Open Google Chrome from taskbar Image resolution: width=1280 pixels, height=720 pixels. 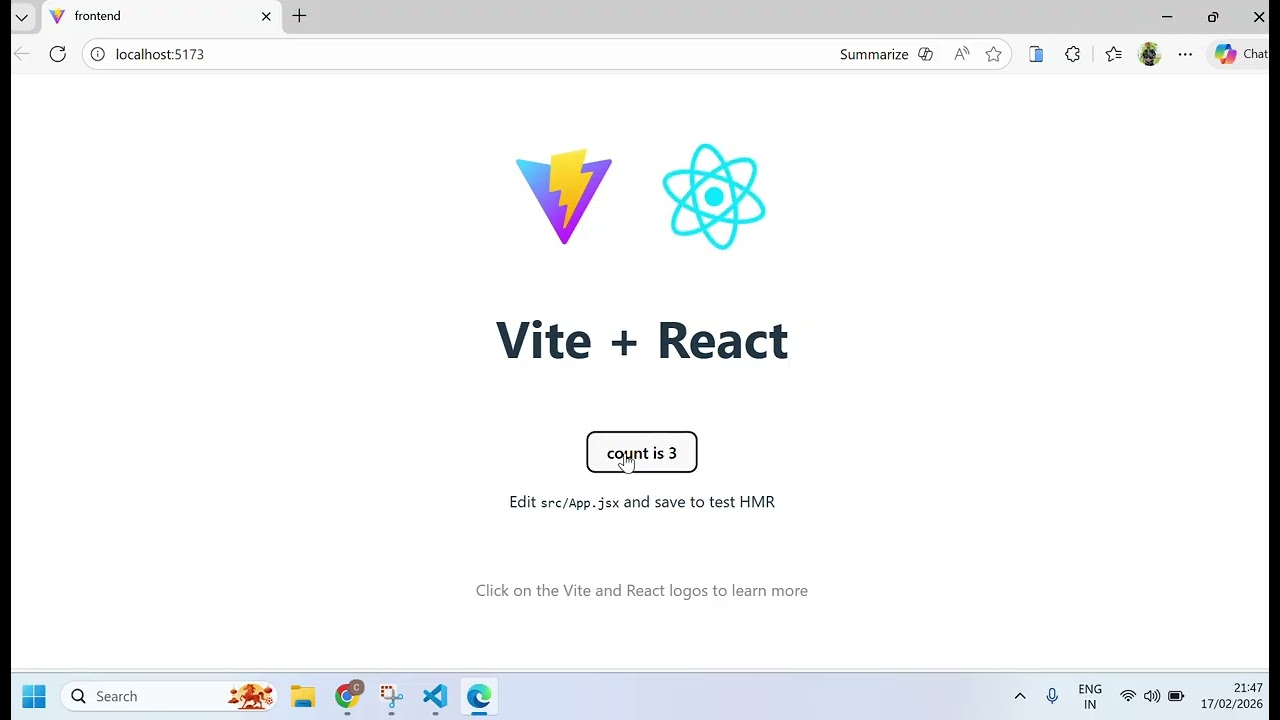point(347,696)
